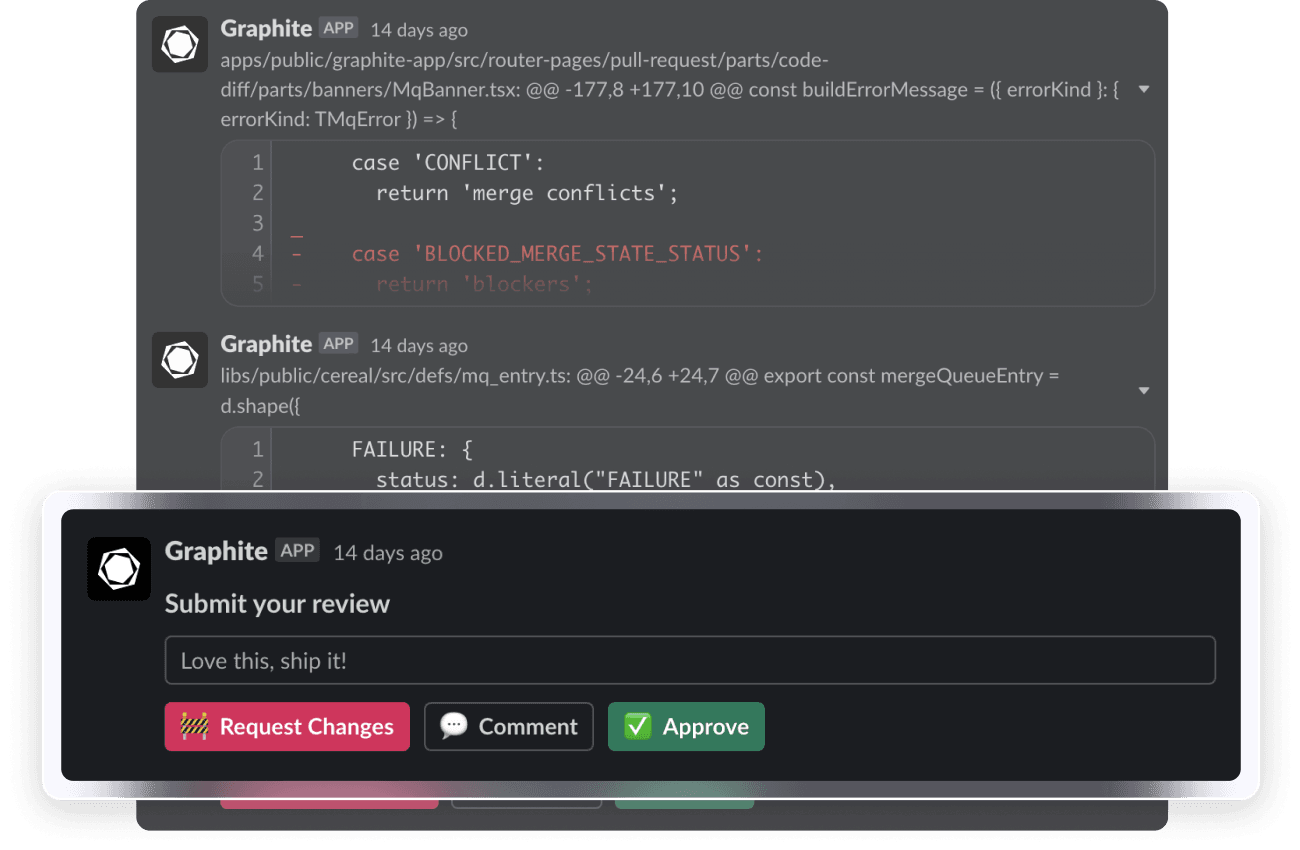
Task: Click the Graphite avatar in the review dialog
Action: coord(119,569)
